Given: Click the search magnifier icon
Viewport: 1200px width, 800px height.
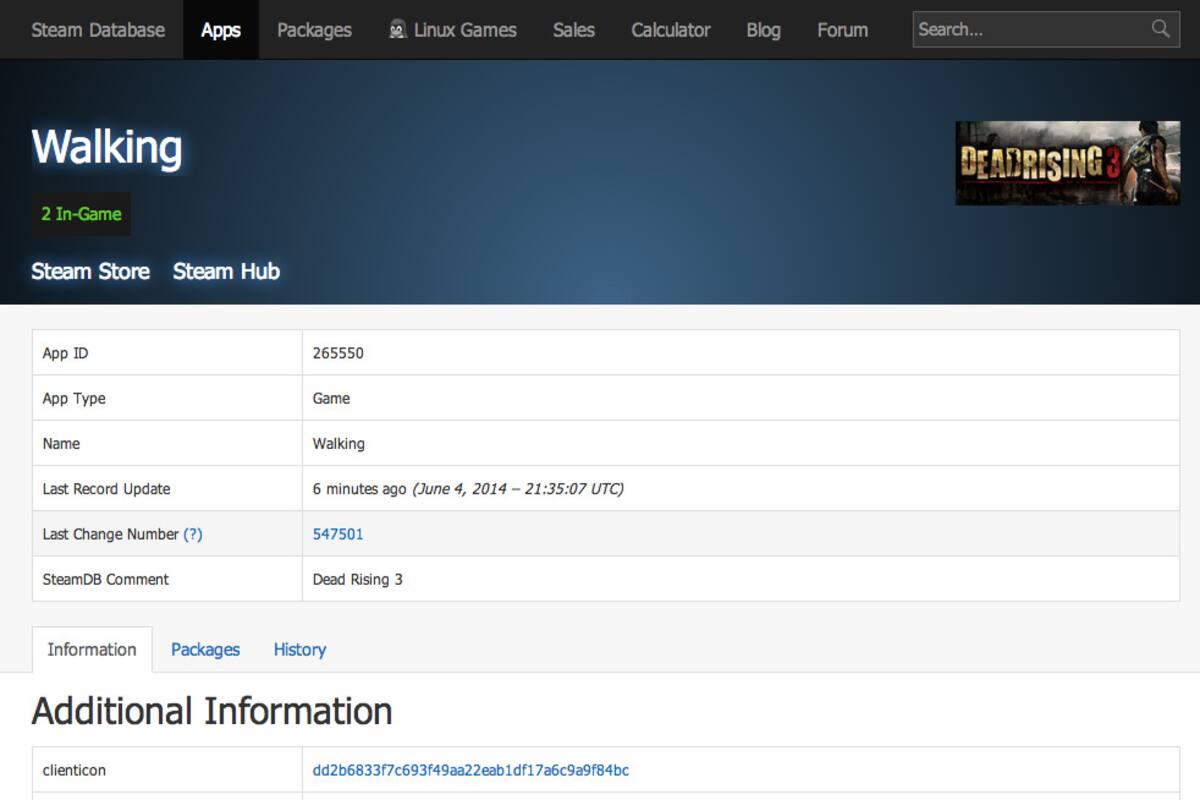Looking at the screenshot, I should click(1160, 29).
